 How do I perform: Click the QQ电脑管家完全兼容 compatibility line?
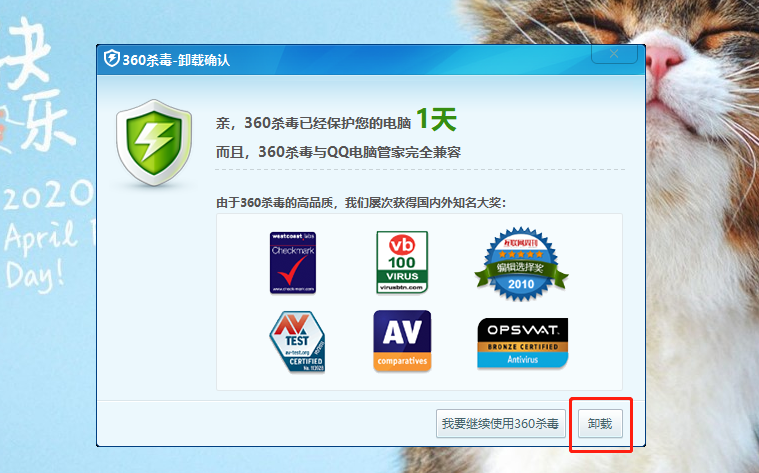coord(339,152)
